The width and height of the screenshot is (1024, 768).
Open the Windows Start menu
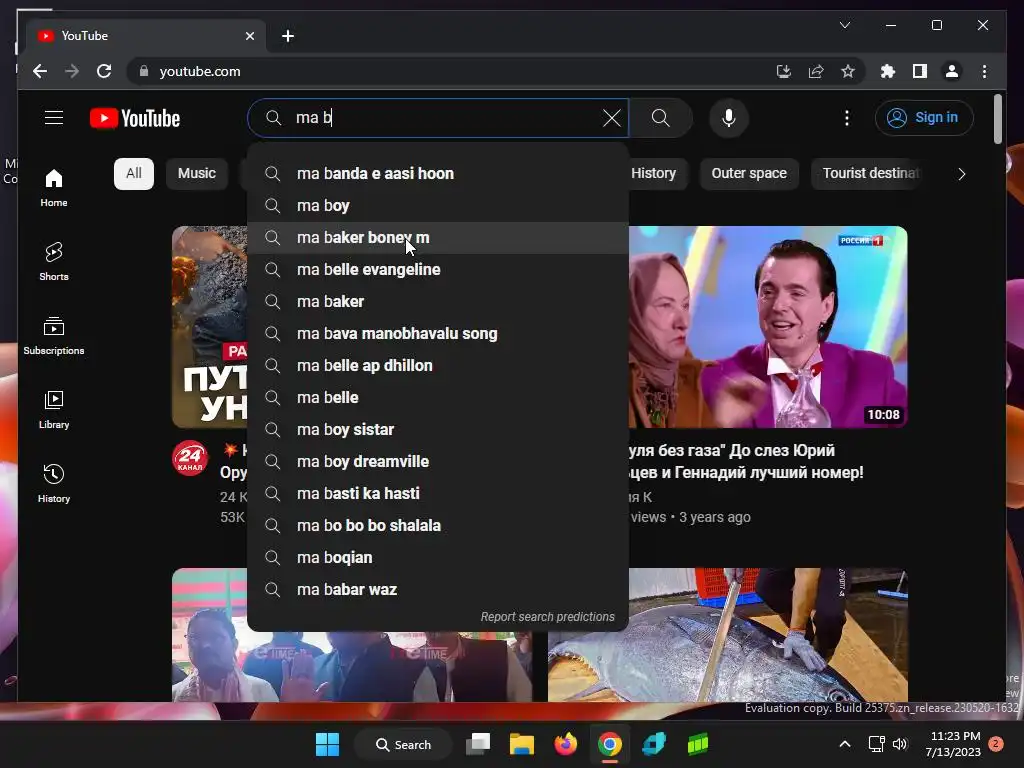[327, 744]
